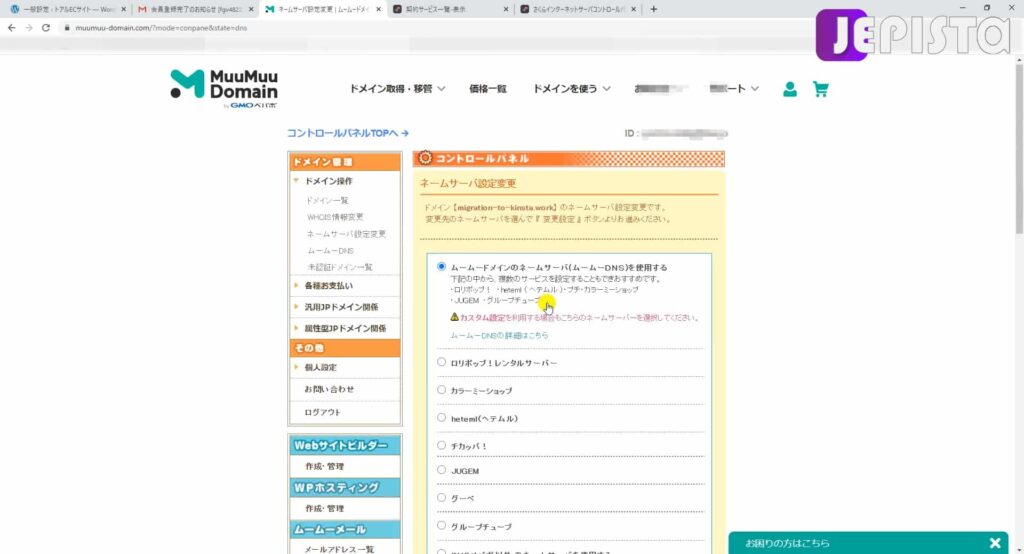Close the Gmail 会員登録完了 tab
Screen dimensions: 1024x554
251,9
